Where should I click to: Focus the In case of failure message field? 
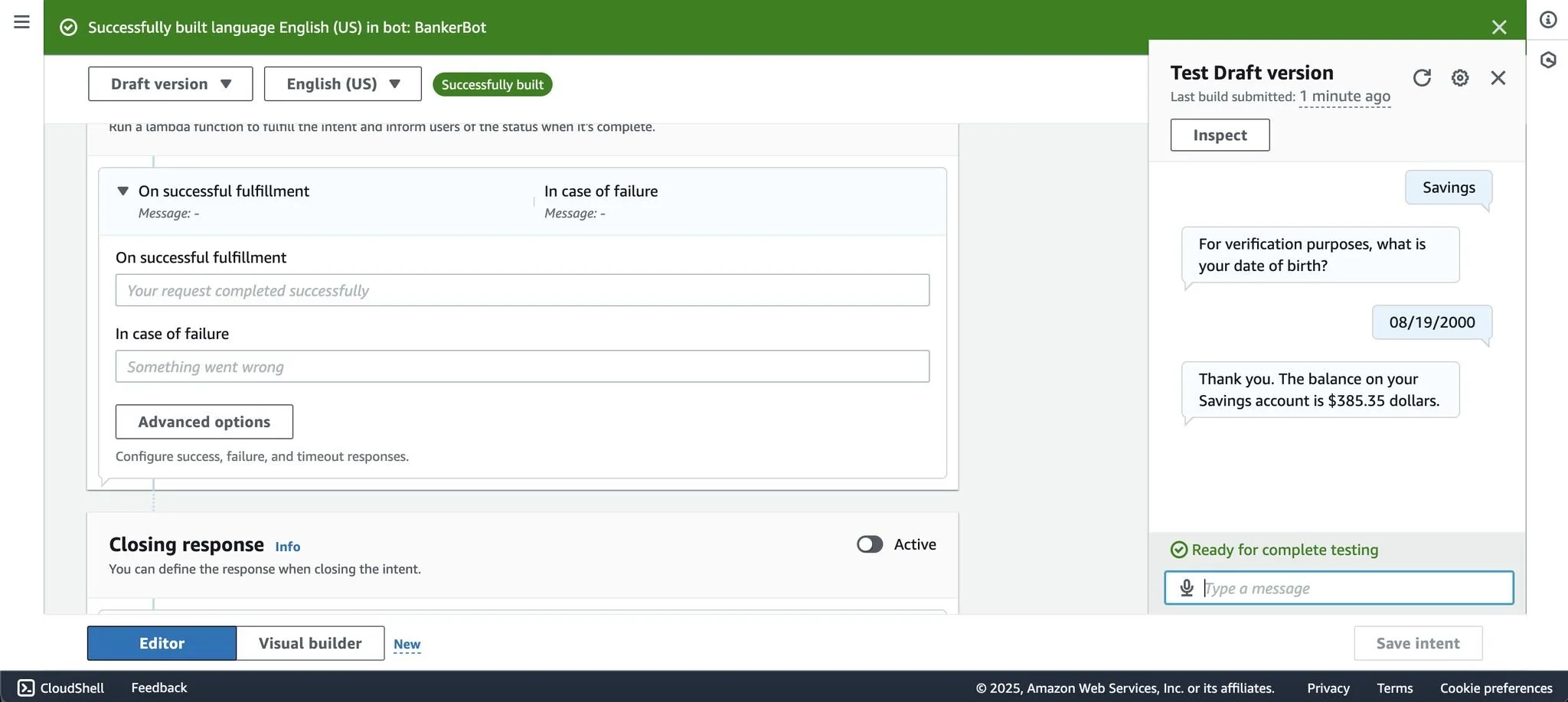click(522, 367)
